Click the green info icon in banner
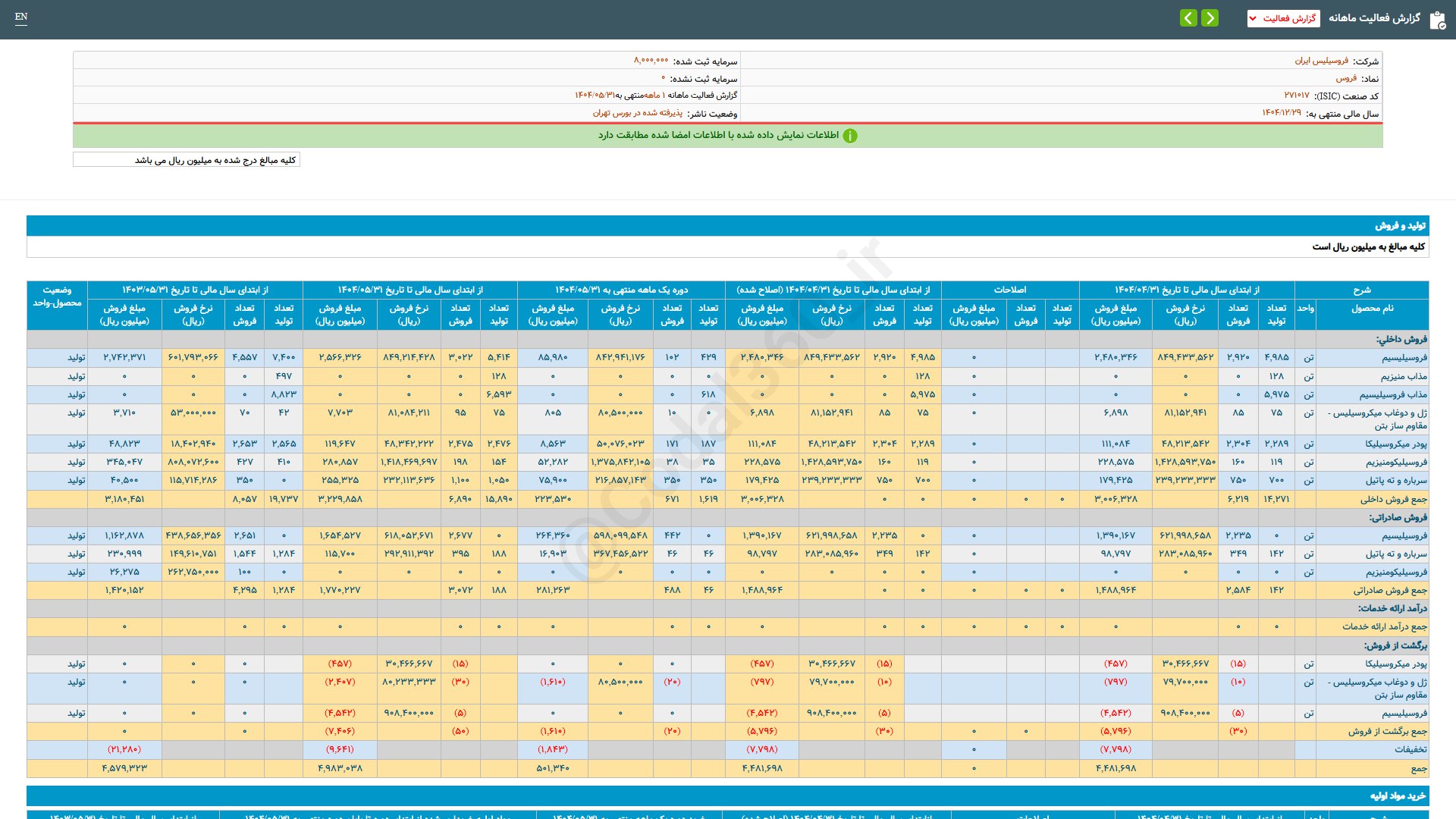 pos(850,136)
